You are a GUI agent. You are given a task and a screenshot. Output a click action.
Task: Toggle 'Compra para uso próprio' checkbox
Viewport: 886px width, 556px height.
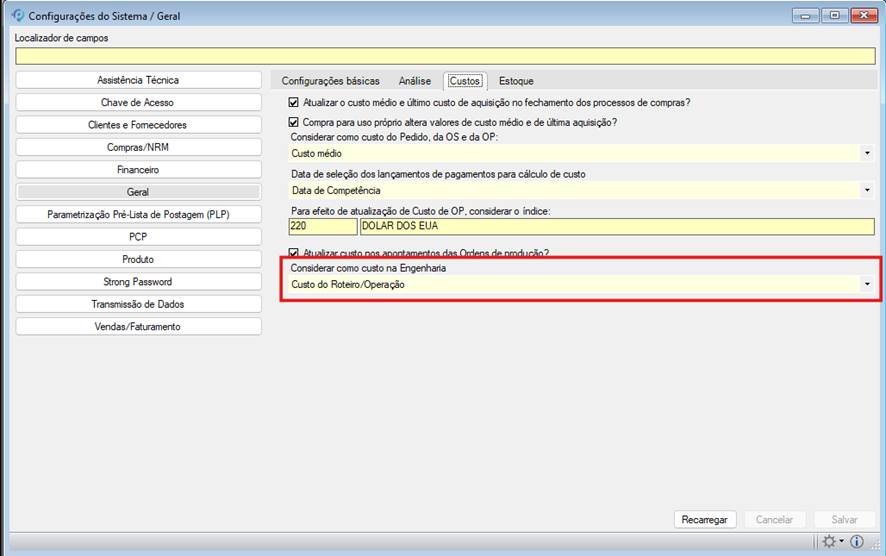coord(294,122)
